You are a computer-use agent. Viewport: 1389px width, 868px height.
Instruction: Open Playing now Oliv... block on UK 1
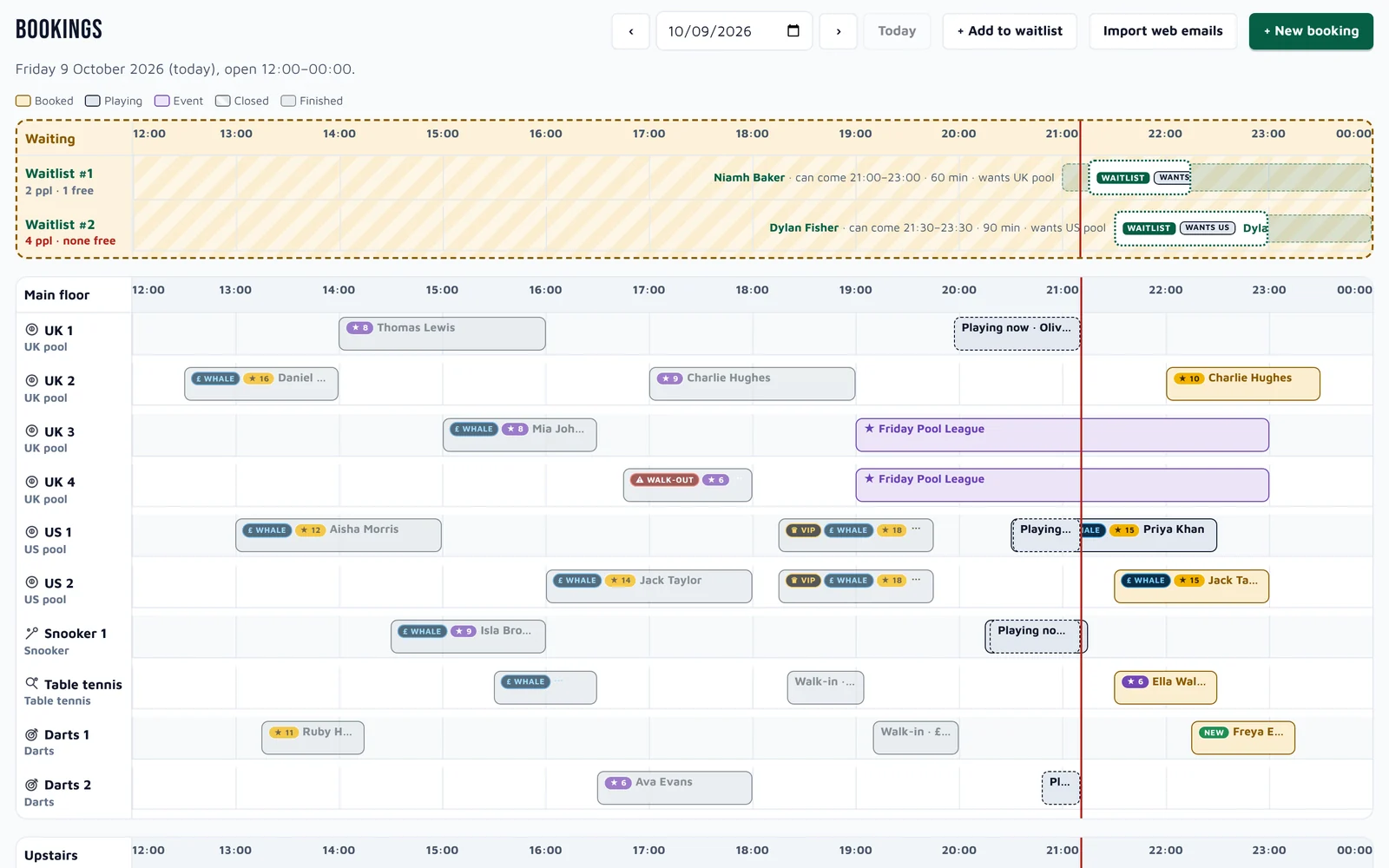click(x=1017, y=333)
